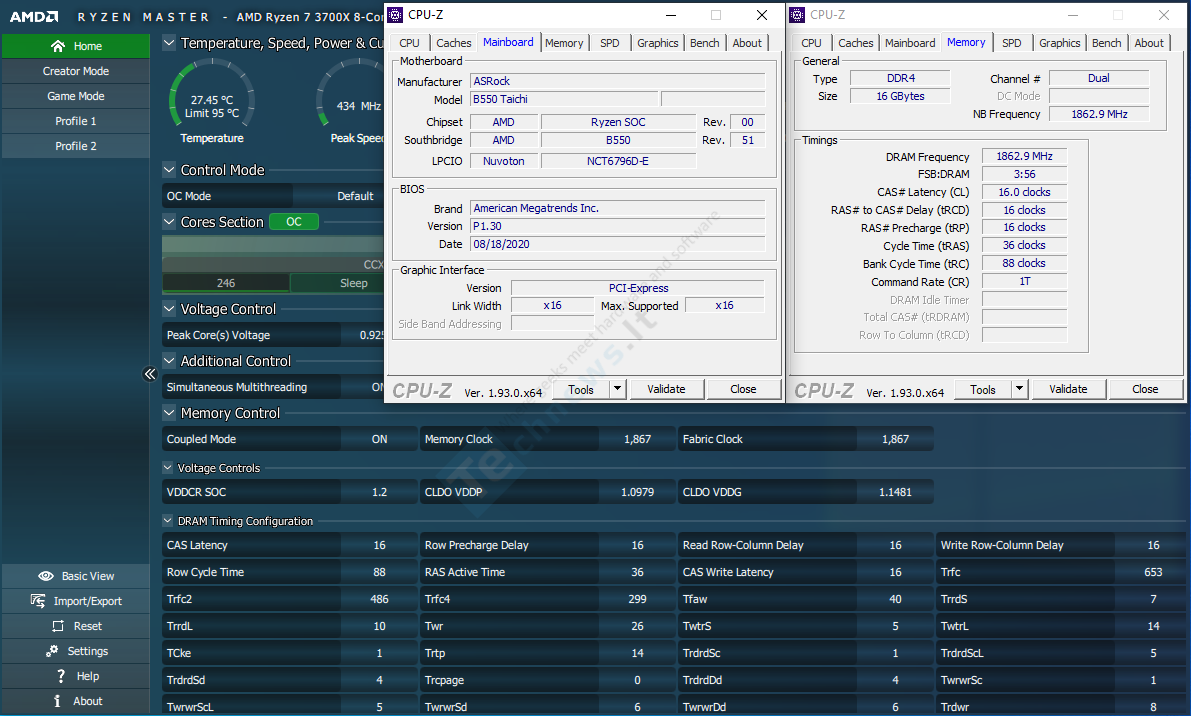Open Graphics tab in Mainboard window
The height and width of the screenshot is (716, 1191).
658,43
